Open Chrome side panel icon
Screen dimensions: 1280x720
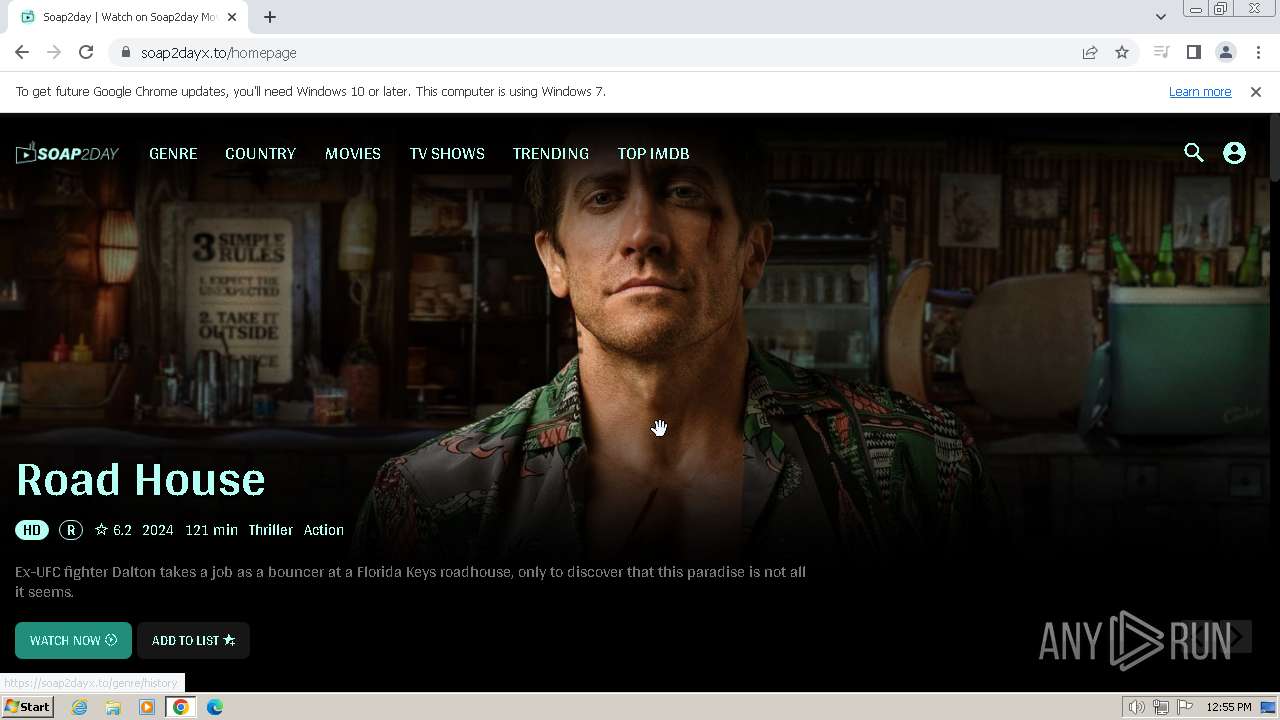tap(1193, 52)
